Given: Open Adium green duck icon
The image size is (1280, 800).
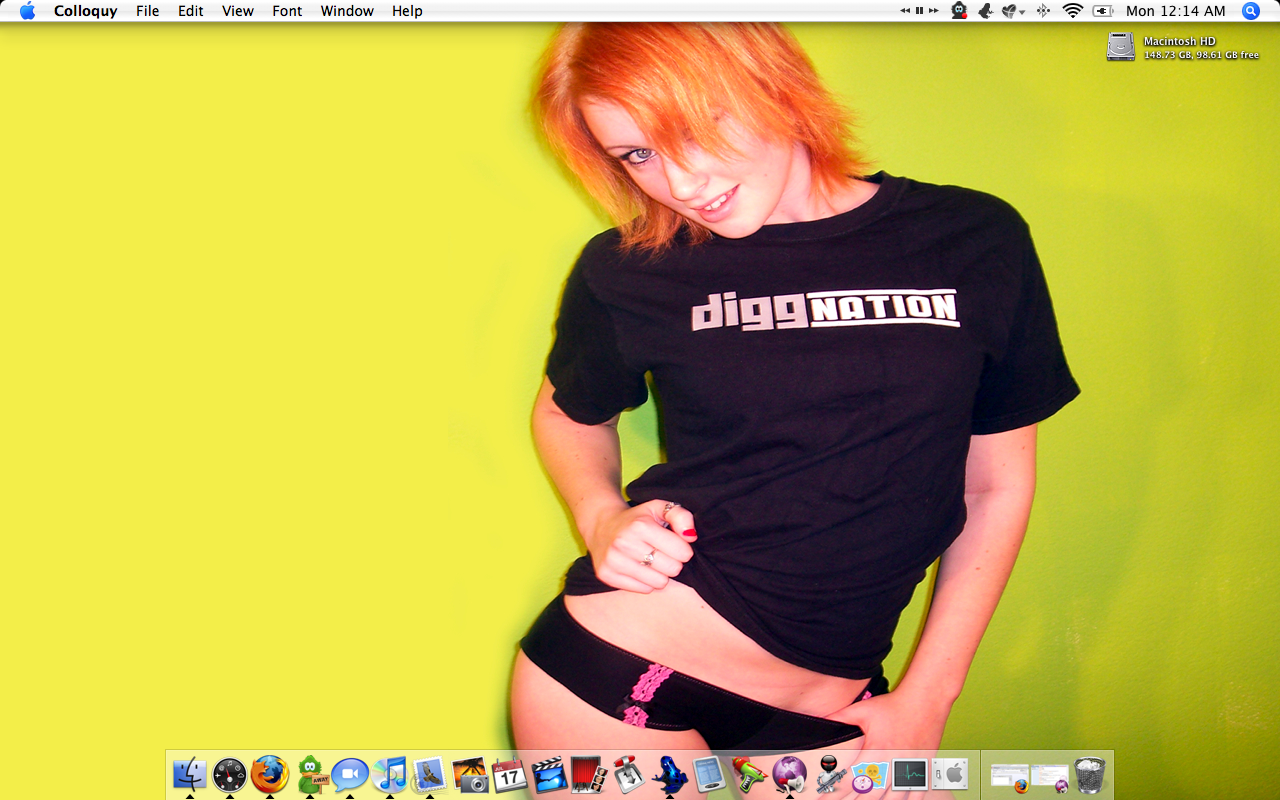Looking at the screenshot, I should pyautogui.click(x=313, y=775).
